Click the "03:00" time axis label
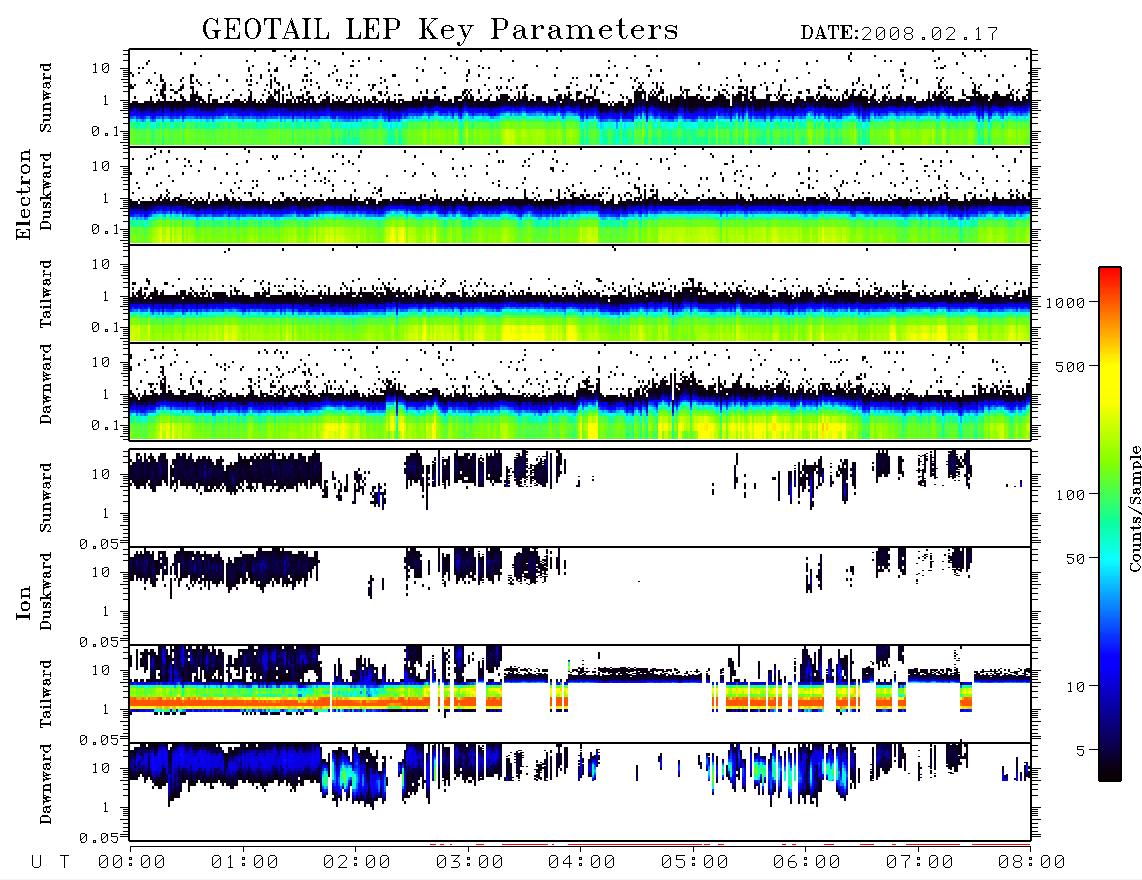 tap(470, 863)
